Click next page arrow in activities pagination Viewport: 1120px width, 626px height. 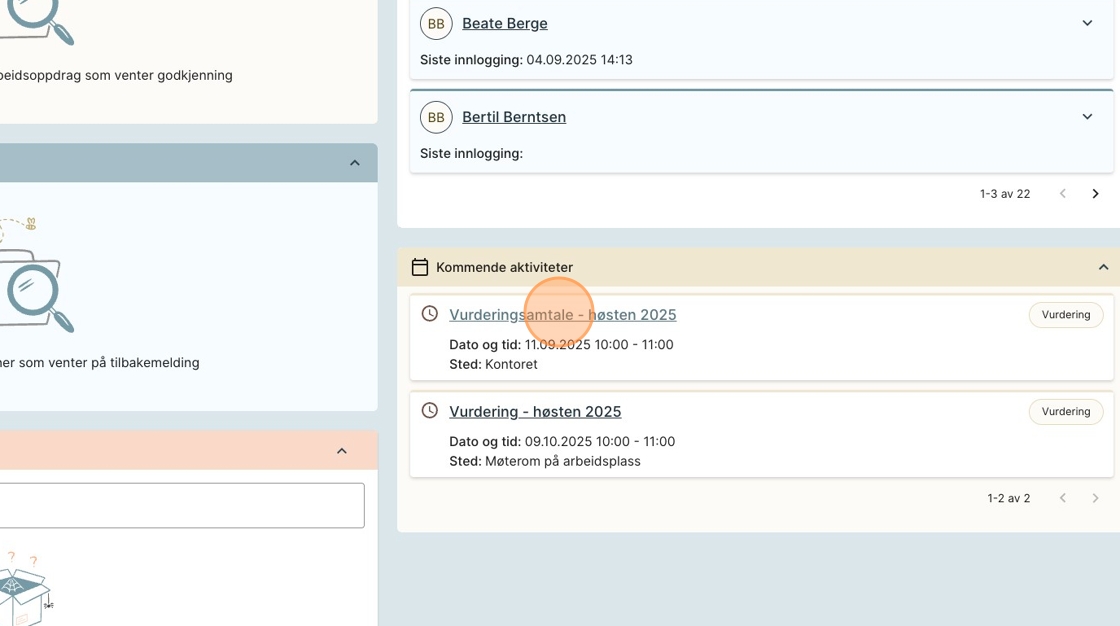point(1095,498)
